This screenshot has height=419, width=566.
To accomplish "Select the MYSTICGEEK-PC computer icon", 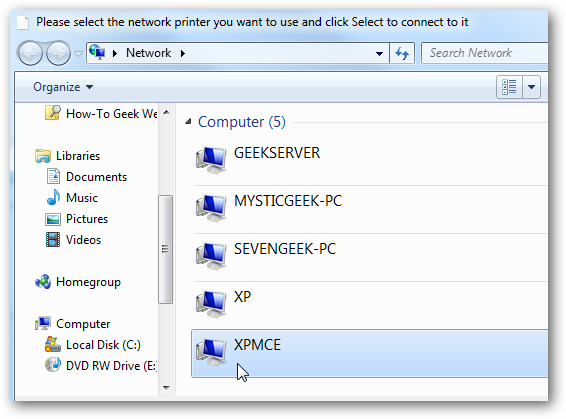I will coord(211,208).
